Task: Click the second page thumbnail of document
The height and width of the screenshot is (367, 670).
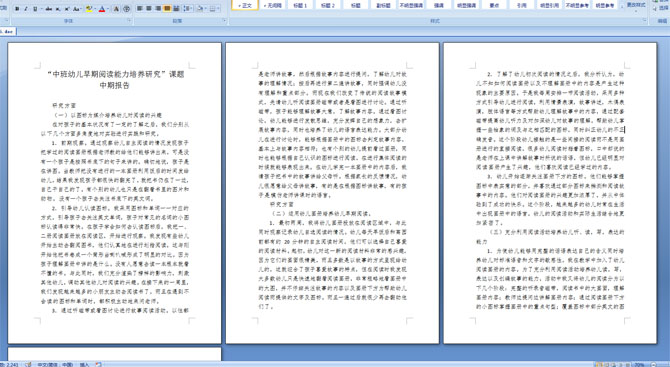Action: point(332,193)
